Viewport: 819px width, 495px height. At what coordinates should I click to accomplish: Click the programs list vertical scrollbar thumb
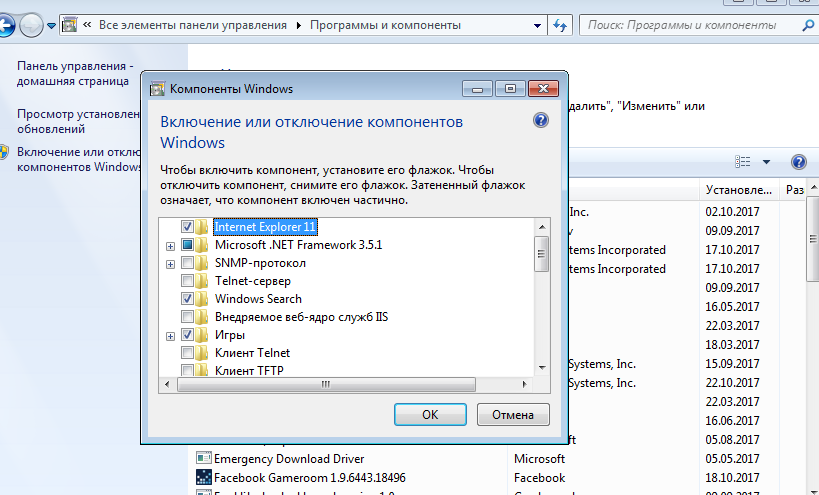[813, 239]
